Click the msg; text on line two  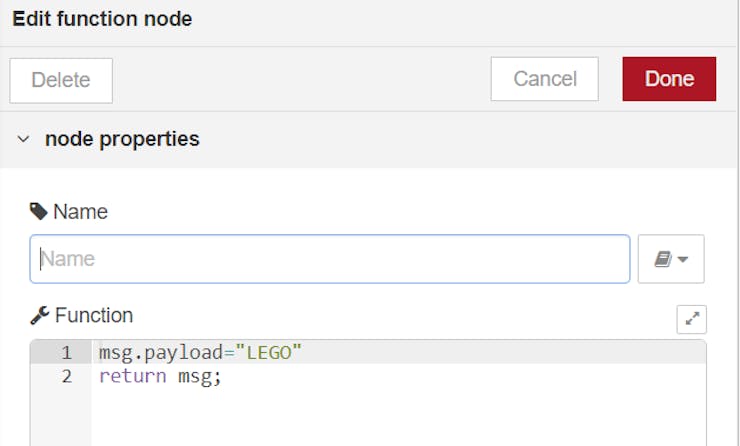point(199,377)
